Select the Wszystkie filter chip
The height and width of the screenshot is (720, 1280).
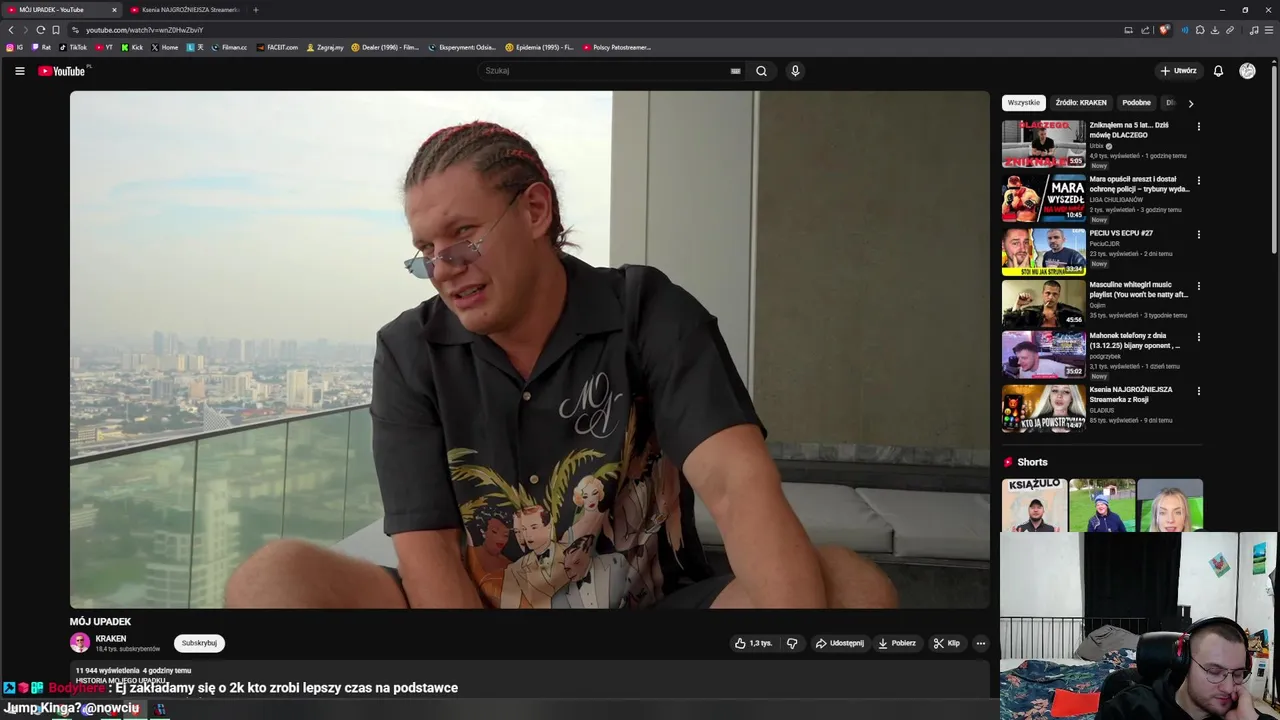click(x=1024, y=102)
